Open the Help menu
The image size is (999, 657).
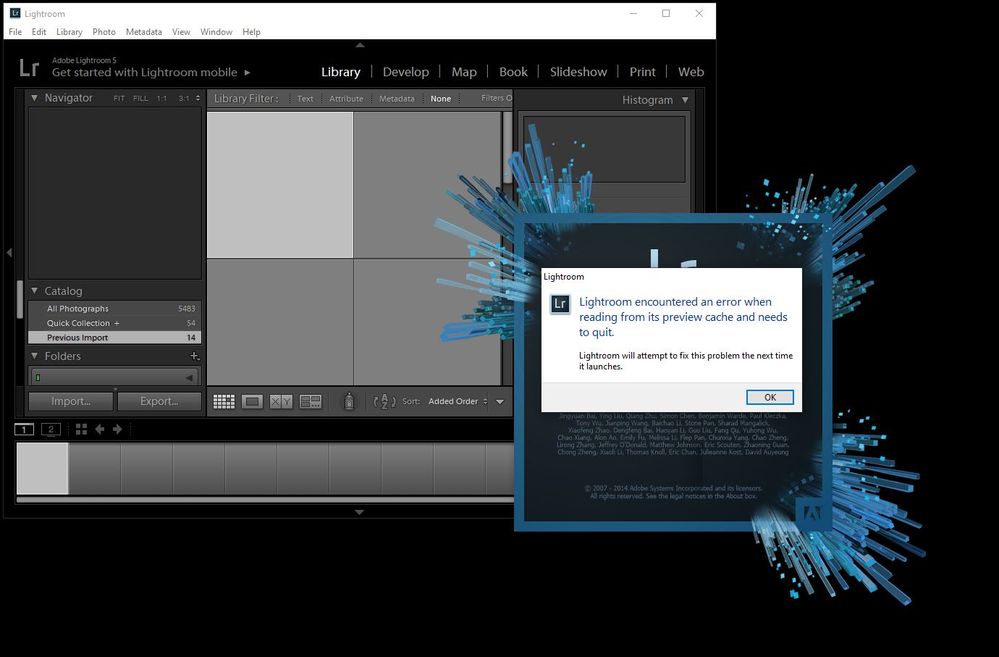[251, 32]
